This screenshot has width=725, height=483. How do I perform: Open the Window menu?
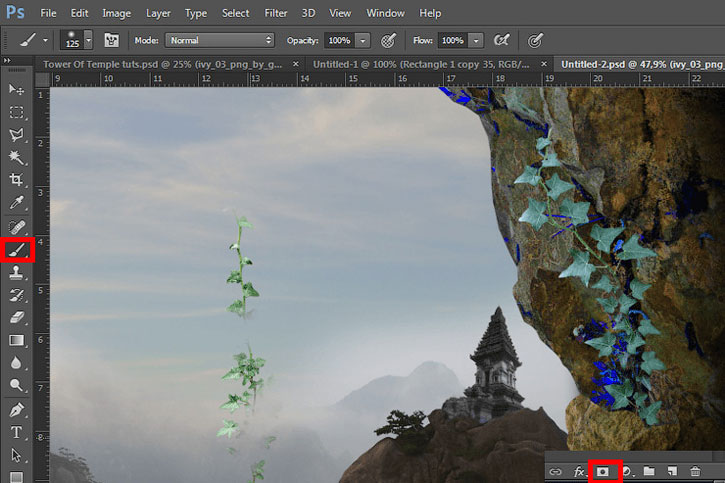385,13
